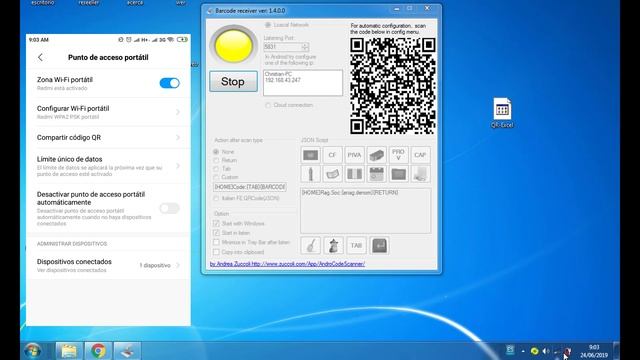640x360 pixels.
Task: Select the Tab action radio button
Action: point(216,169)
